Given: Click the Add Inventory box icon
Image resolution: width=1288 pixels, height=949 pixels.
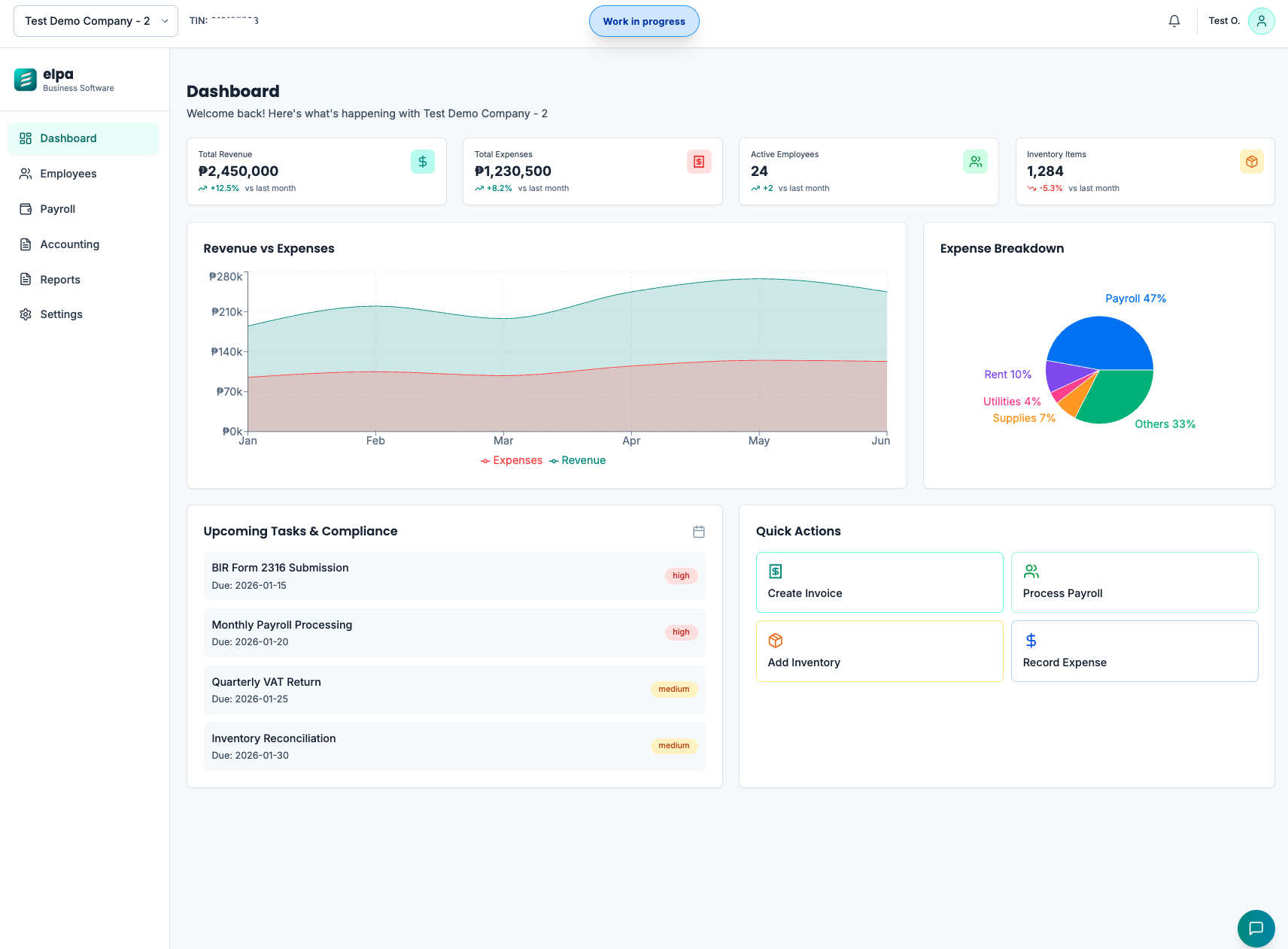Looking at the screenshot, I should [776, 641].
